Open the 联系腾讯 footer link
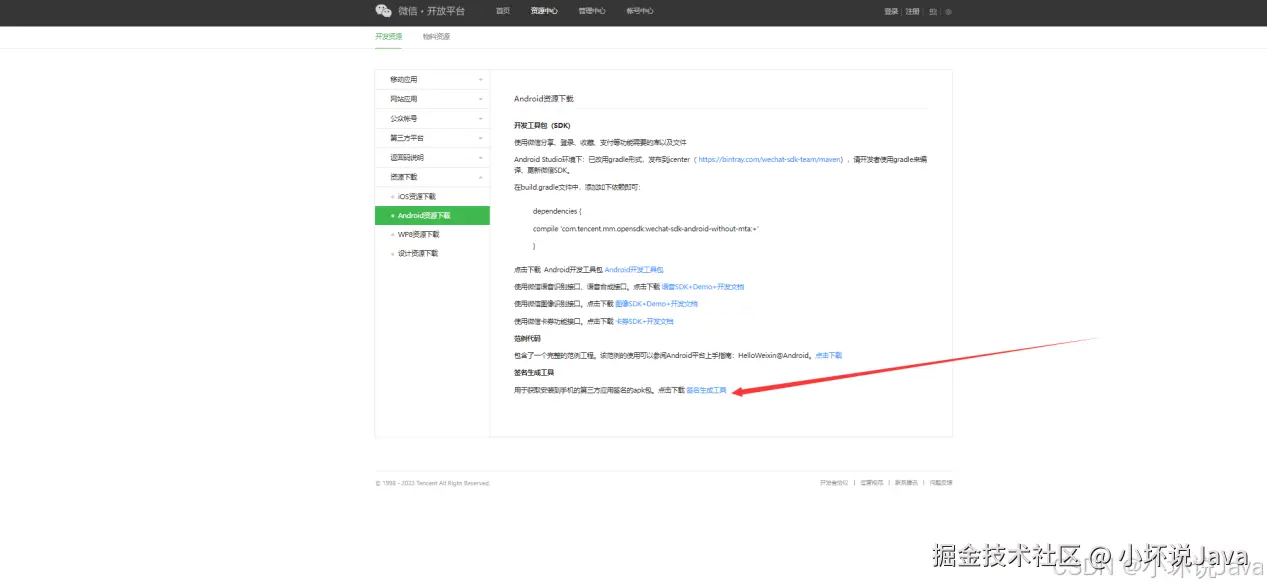 [906, 482]
